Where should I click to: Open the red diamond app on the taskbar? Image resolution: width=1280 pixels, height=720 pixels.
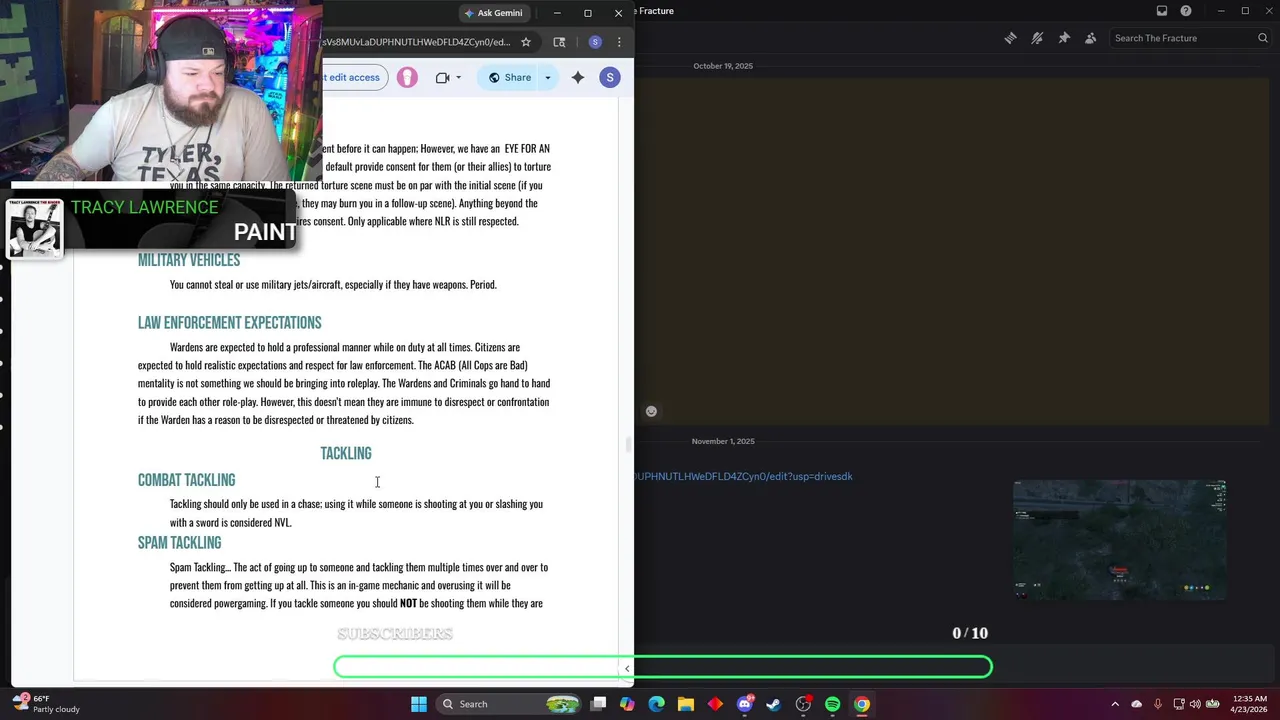pos(715,704)
